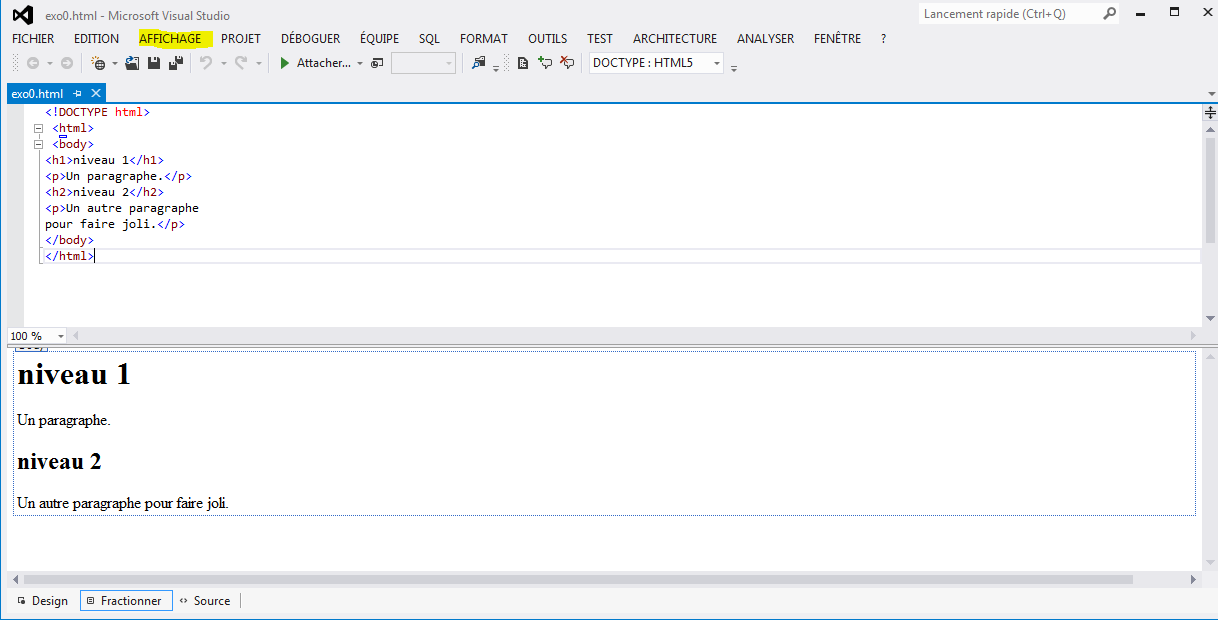Switch to Source view
Screen dimensions: 1218x620
(205, 601)
